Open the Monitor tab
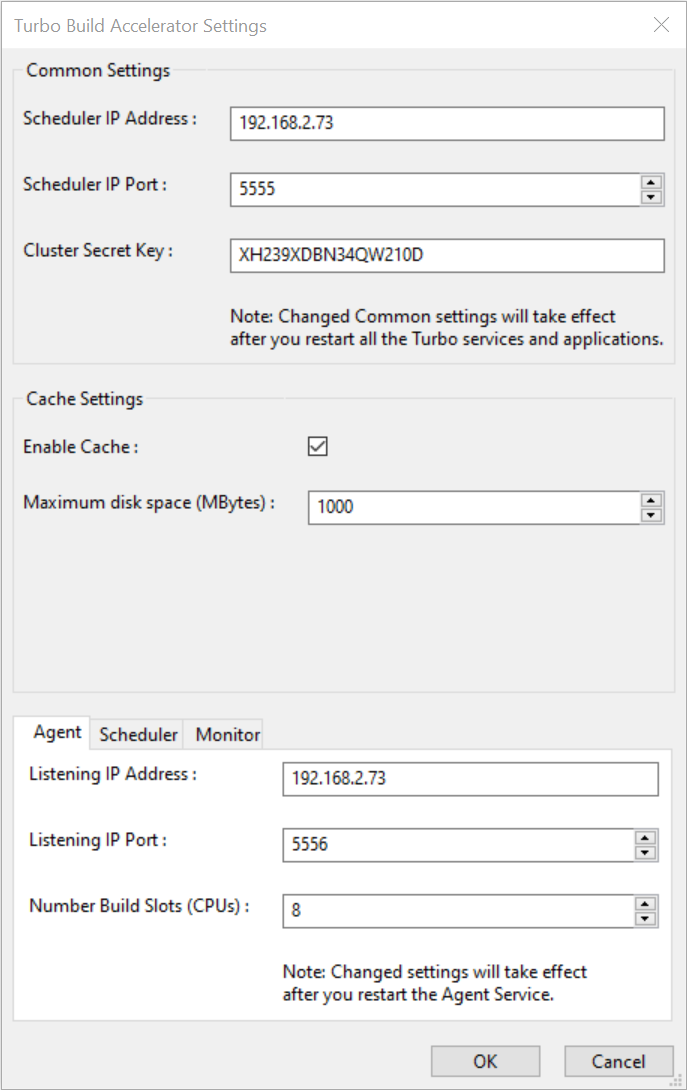 (228, 734)
